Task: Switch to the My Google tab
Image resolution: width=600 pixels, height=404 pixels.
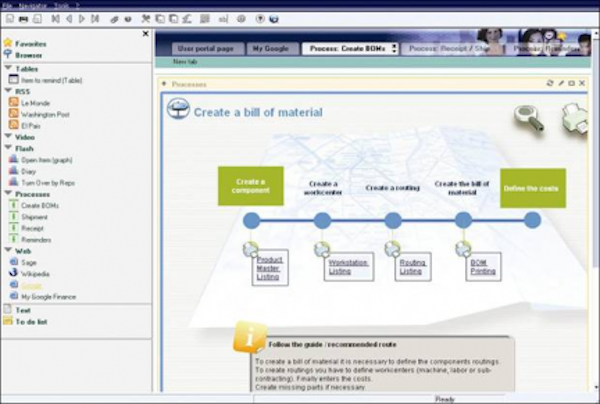Action: 271,49
